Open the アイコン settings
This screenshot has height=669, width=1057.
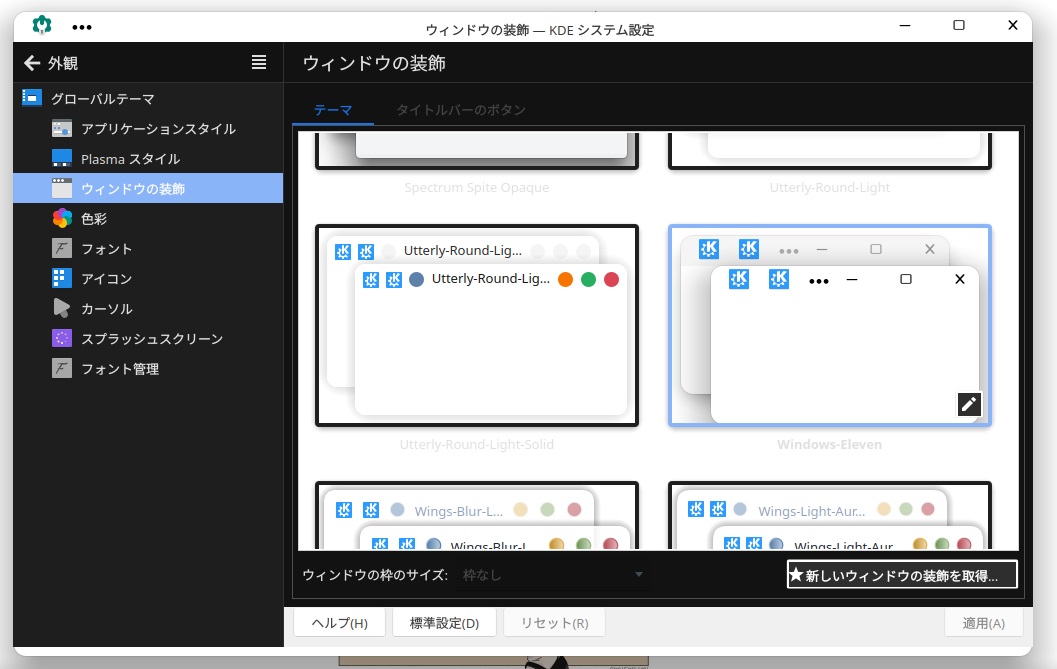tap(148, 279)
